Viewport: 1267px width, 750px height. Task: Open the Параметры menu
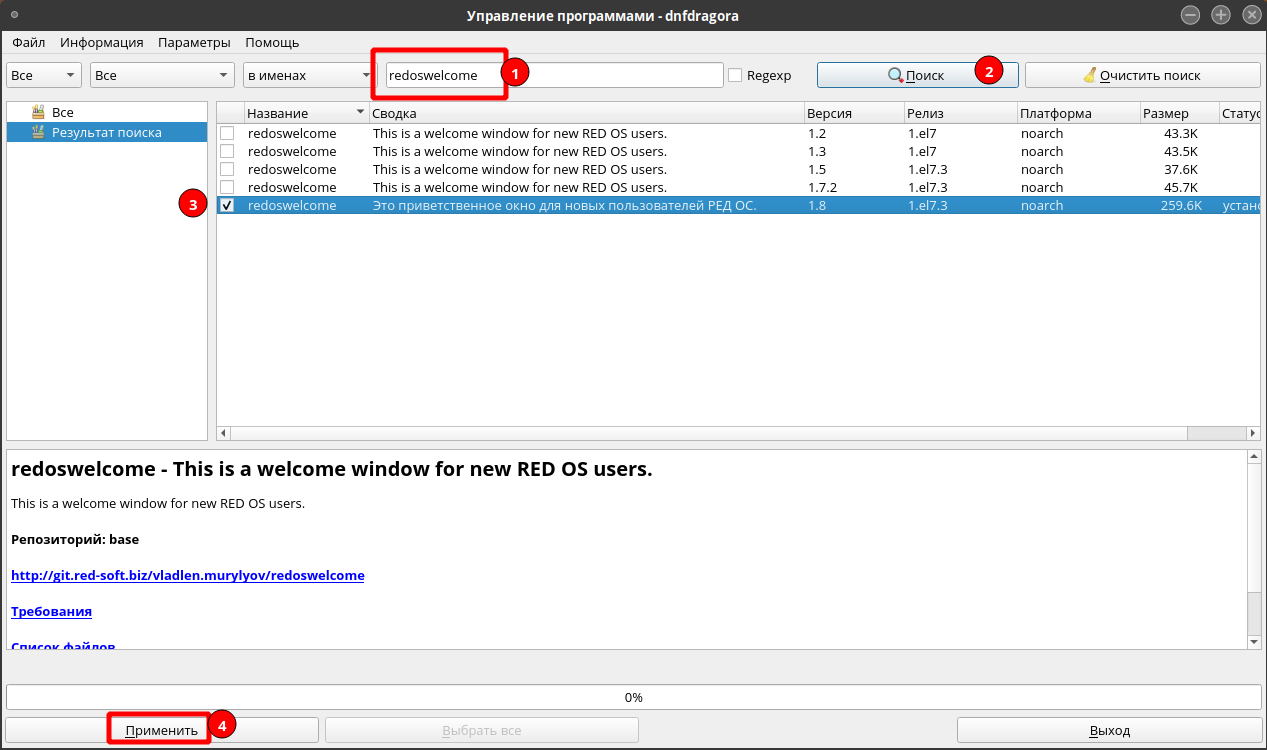194,42
